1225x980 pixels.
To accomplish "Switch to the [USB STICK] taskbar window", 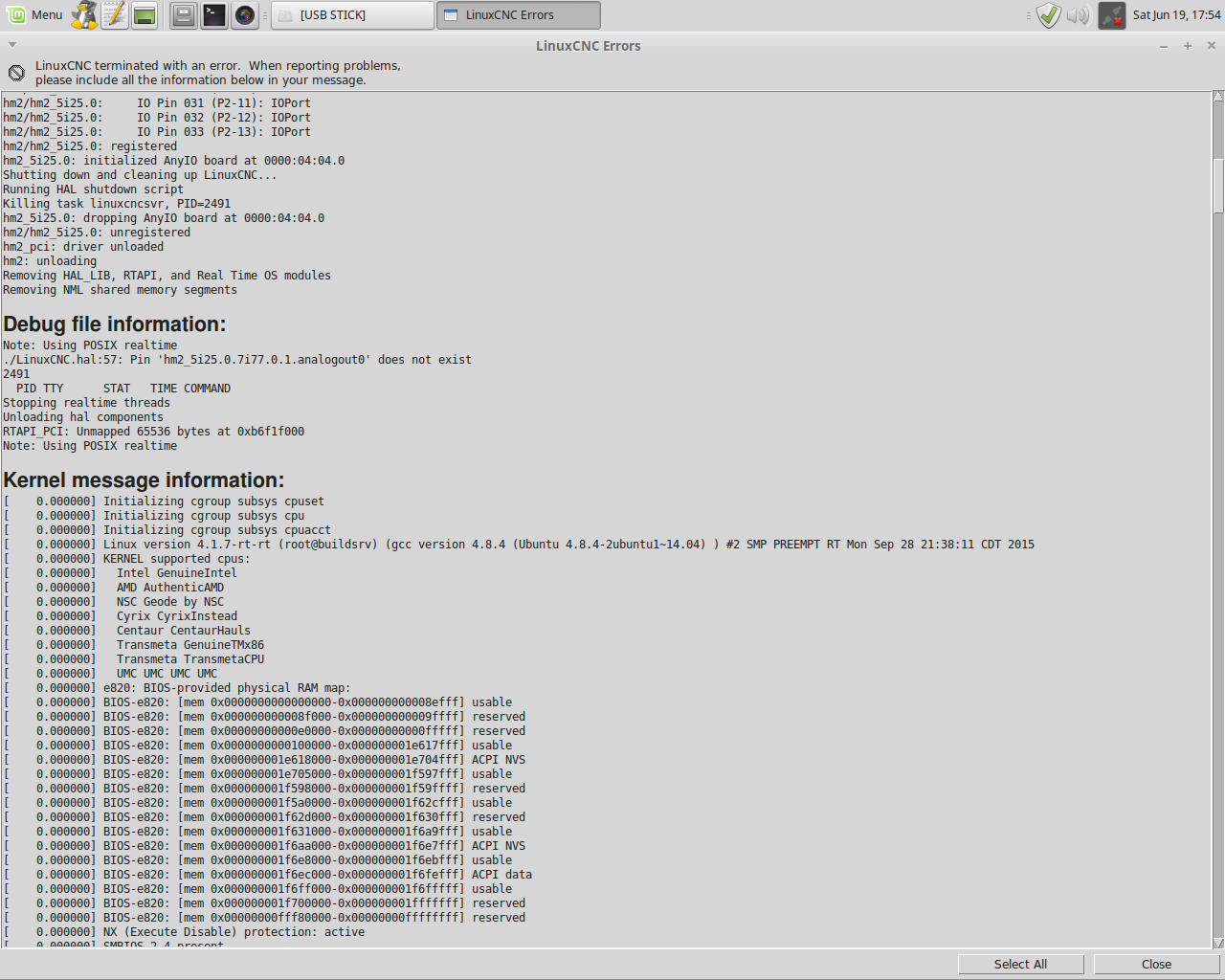I will (352, 14).
